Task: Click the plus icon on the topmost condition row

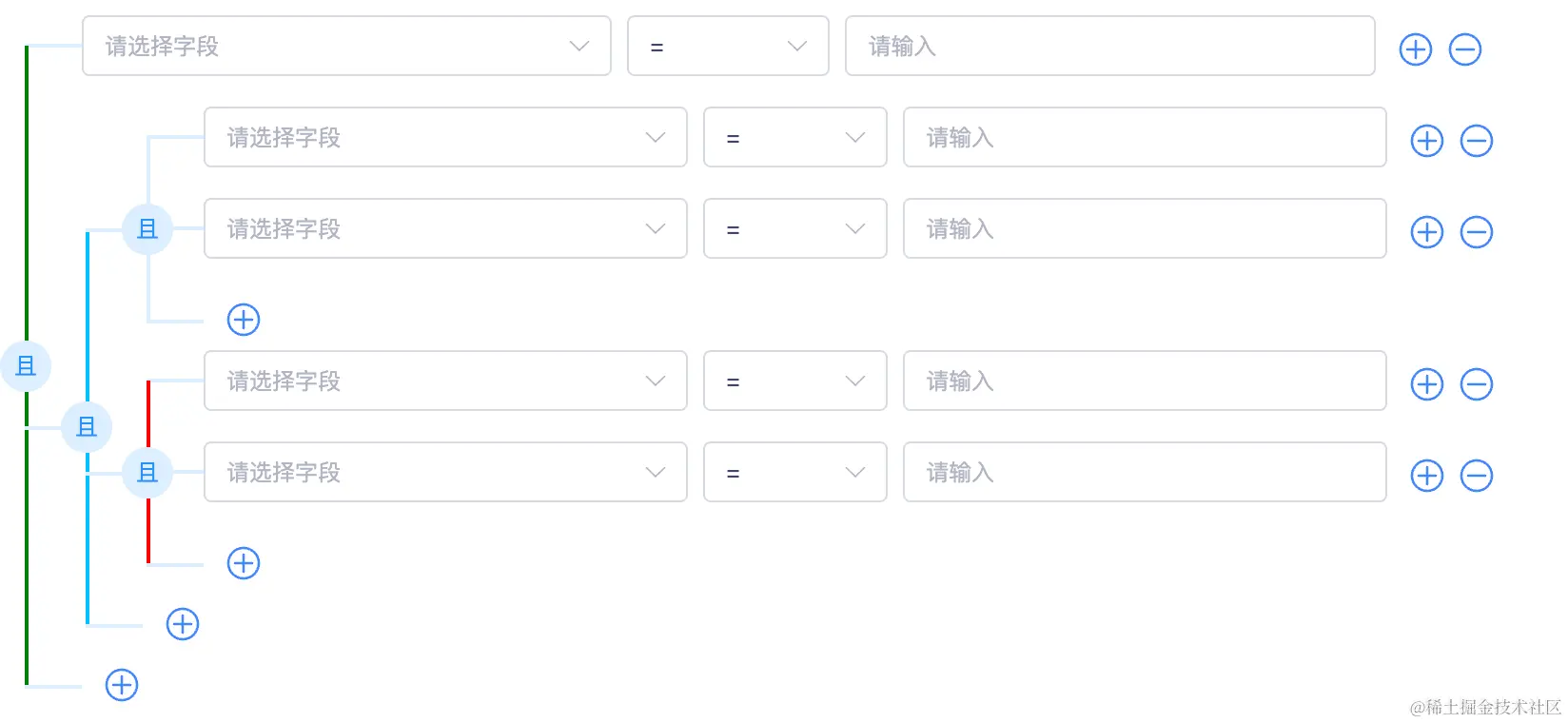Action: pos(1416,49)
